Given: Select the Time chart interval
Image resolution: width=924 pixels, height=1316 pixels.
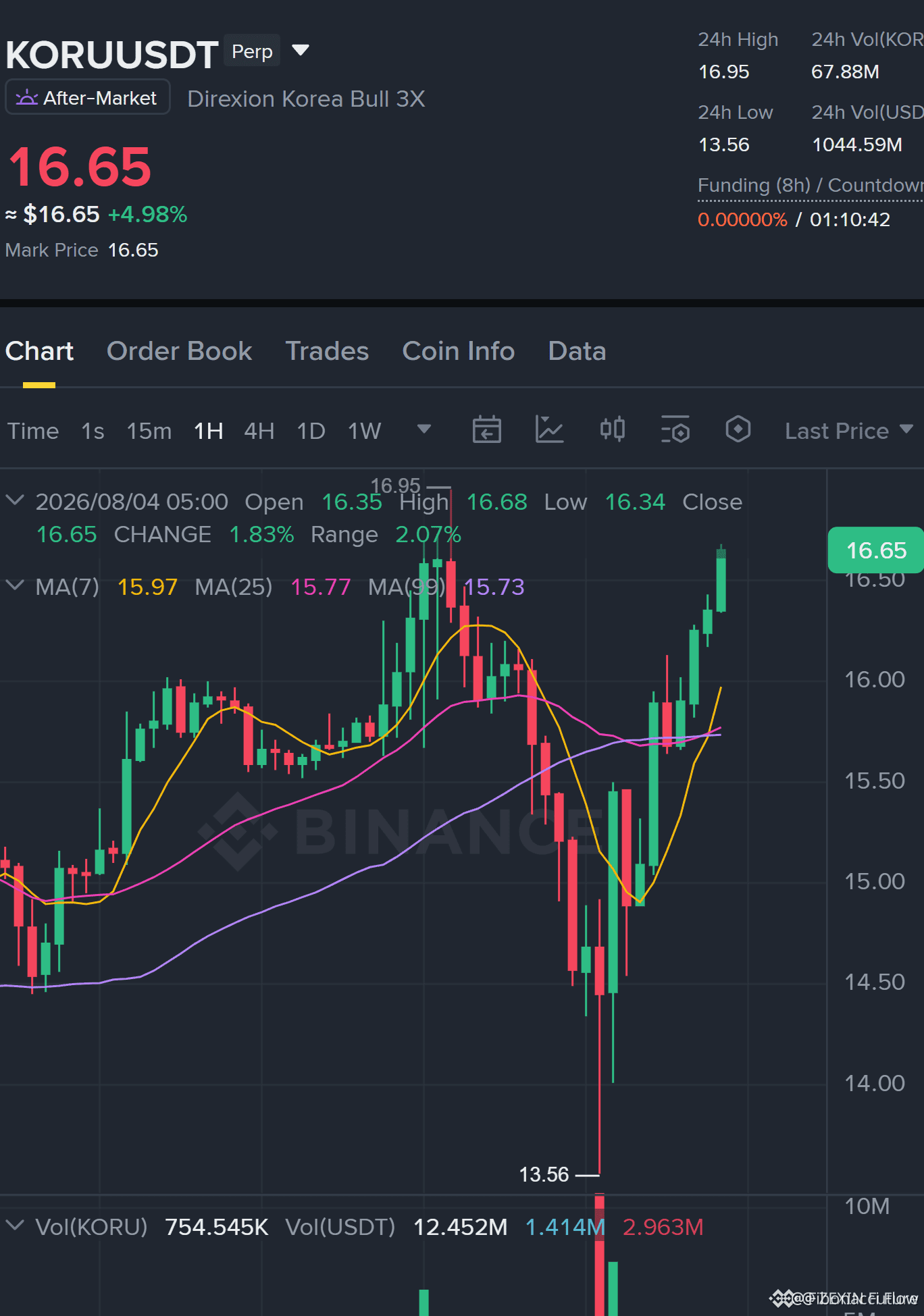Looking at the screenshot, I should click(33, 431).
